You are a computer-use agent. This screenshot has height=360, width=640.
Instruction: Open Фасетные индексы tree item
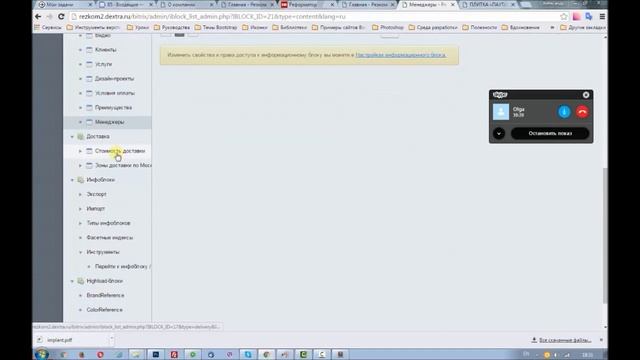click(x=109, y=238)
